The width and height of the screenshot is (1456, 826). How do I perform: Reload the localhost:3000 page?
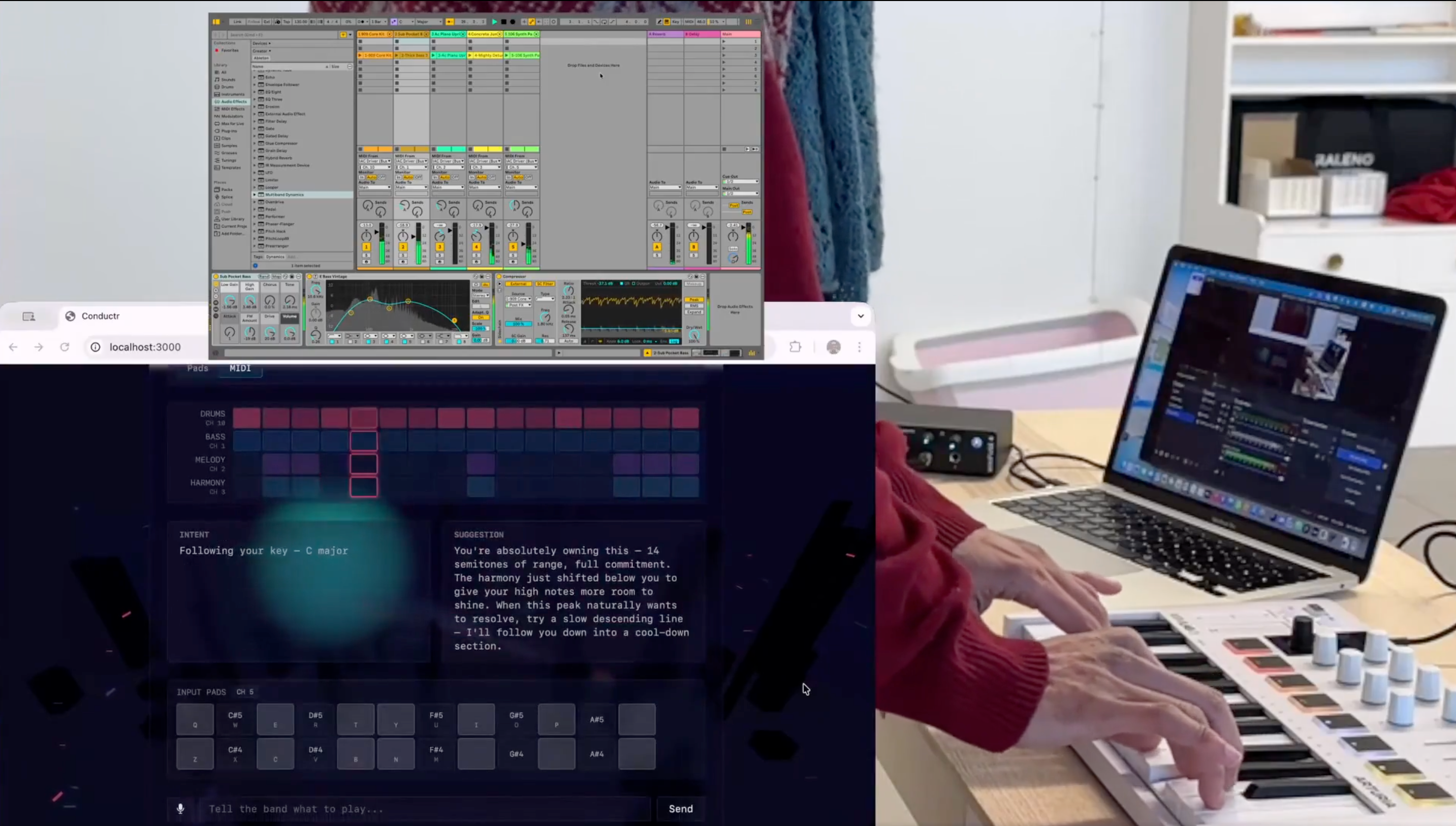pos(65,346)
